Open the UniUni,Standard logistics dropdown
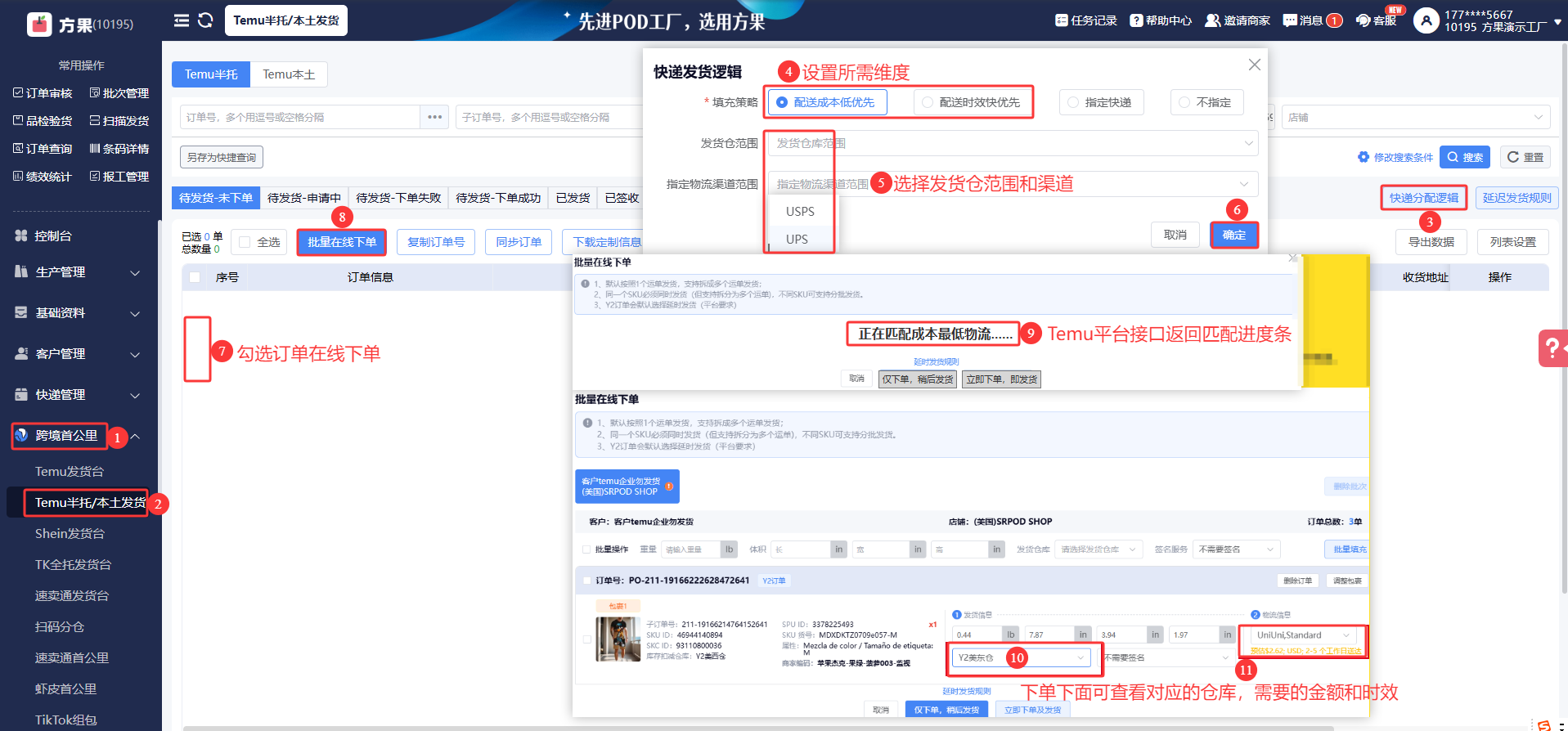 click(x=1303, y=635)
